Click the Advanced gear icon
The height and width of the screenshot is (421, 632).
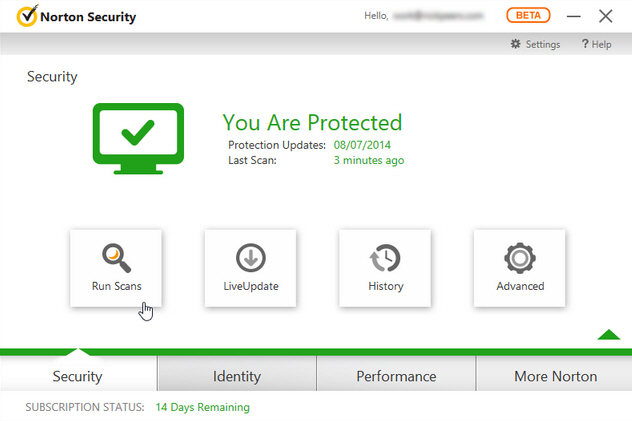520,258
